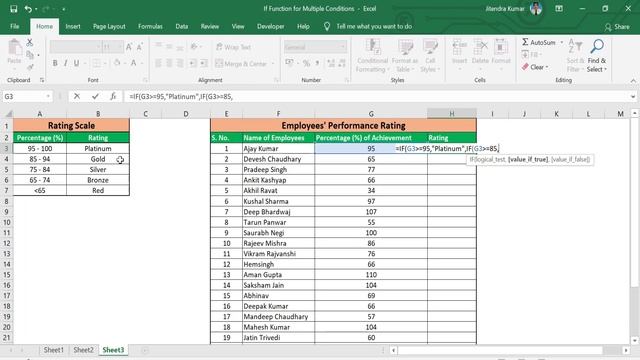Click the Save icon in title bar

[13, 9]
